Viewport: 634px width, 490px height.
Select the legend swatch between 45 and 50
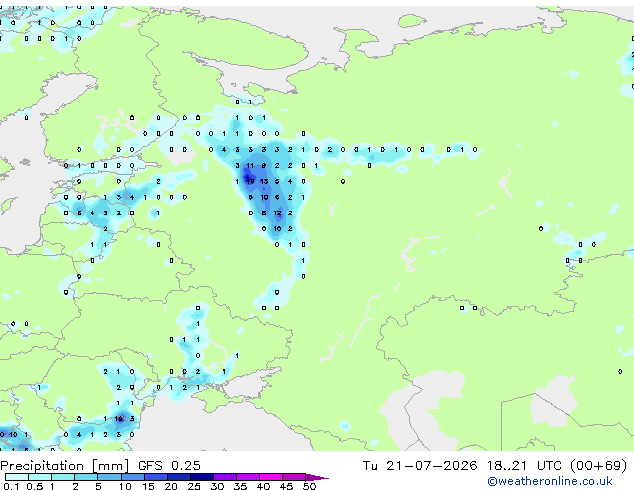294,477
